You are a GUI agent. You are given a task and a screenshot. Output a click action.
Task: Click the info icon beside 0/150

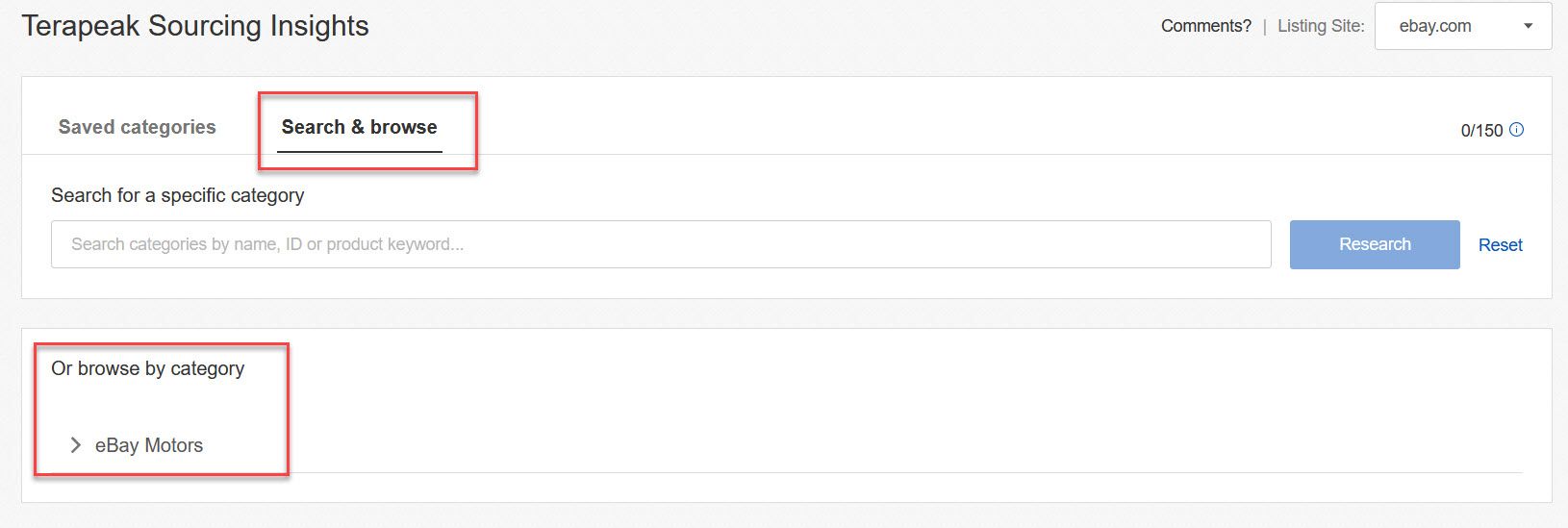click(x=1516, y=129)
